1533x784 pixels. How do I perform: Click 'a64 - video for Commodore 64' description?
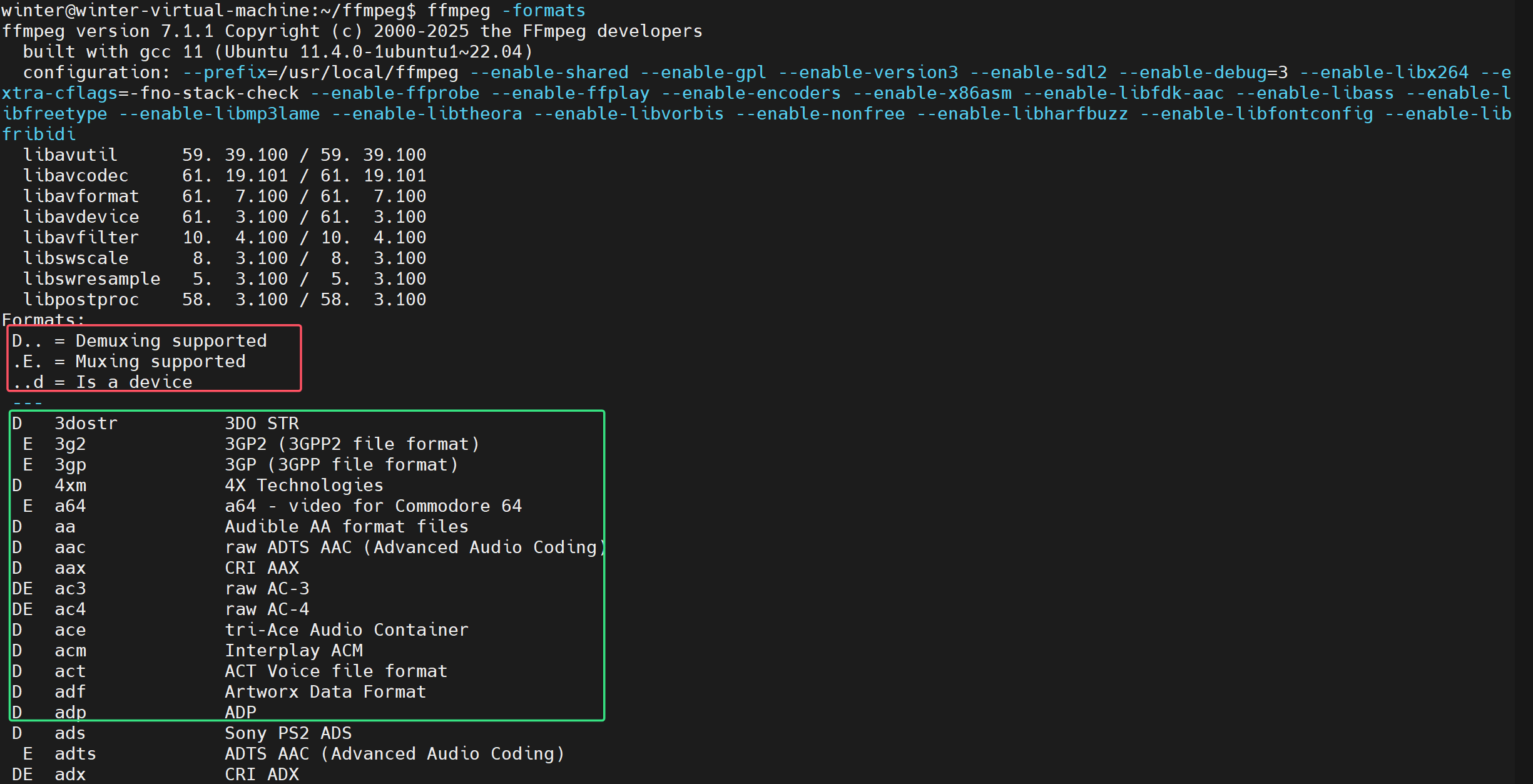[373, 506]
